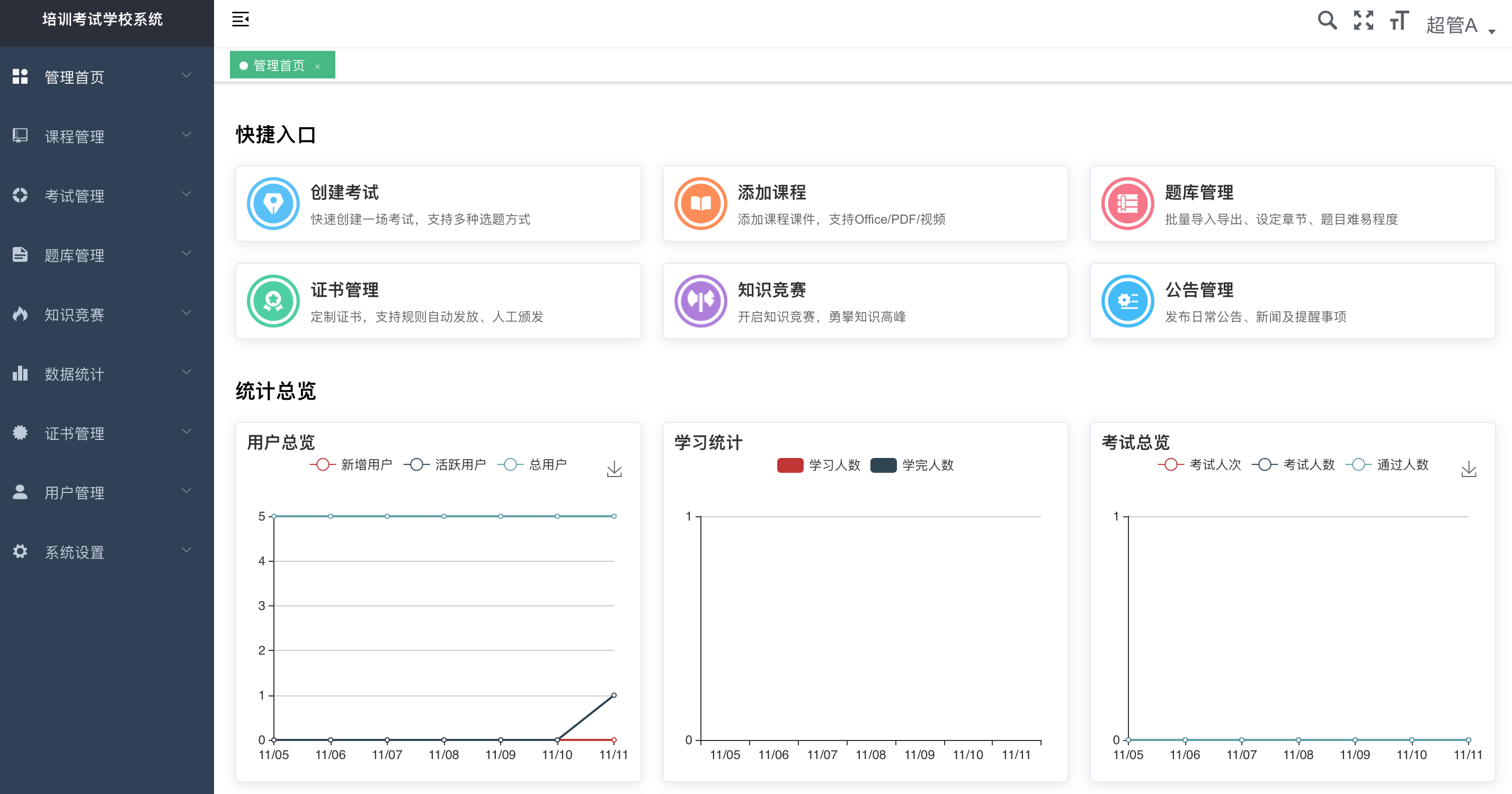This screenshot has height=794, width=1512.
Task: Expand the 证书管理 sidebar chevron
Action: [x=186, y=431]
